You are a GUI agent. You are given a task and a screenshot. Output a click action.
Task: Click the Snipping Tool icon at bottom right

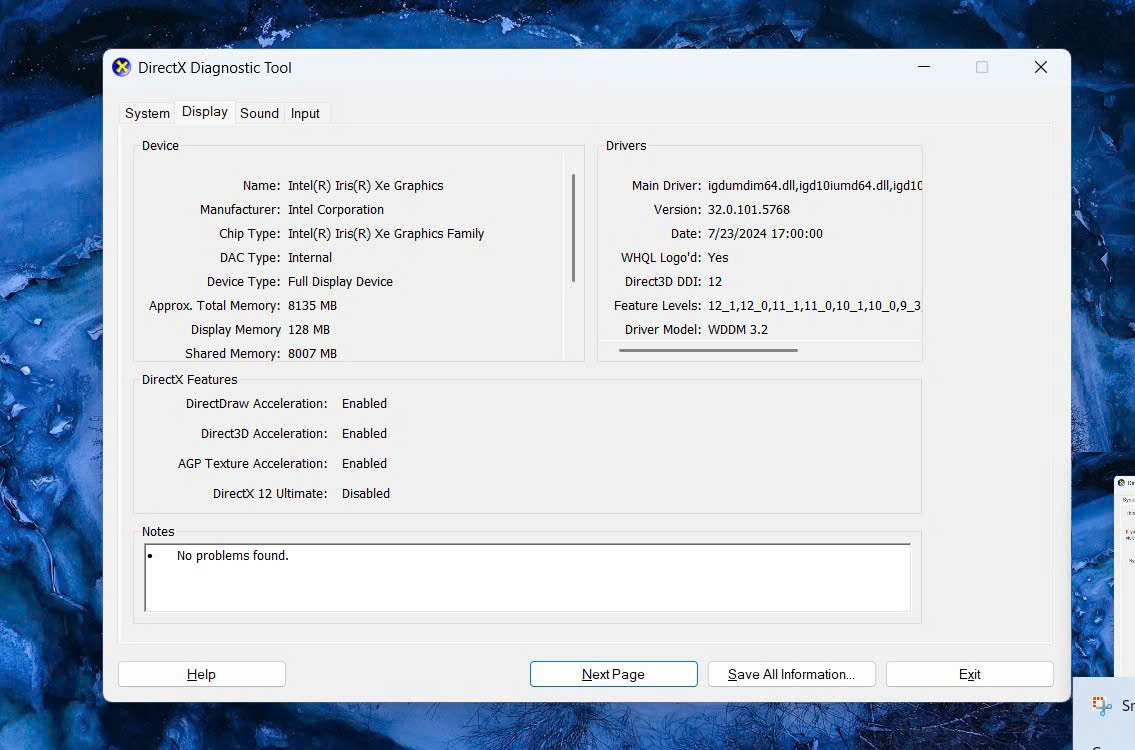pyautogui.click(x=1102, y=706)
